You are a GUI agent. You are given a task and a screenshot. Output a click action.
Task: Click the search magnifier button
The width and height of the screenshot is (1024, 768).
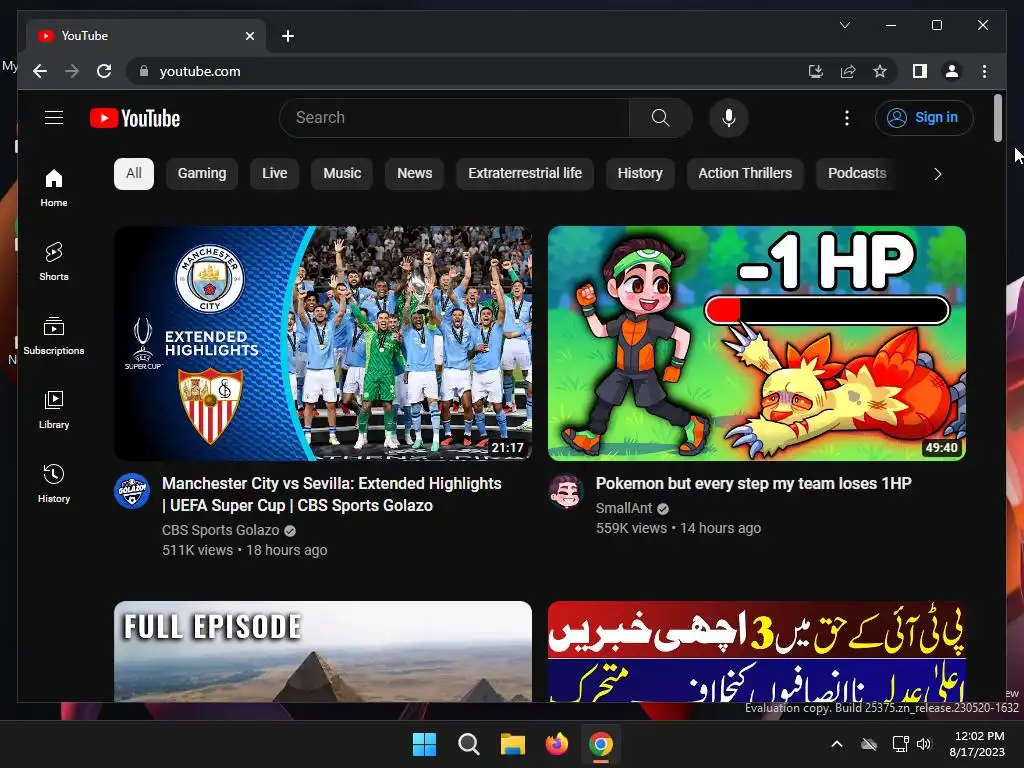(x=660, y=118)
